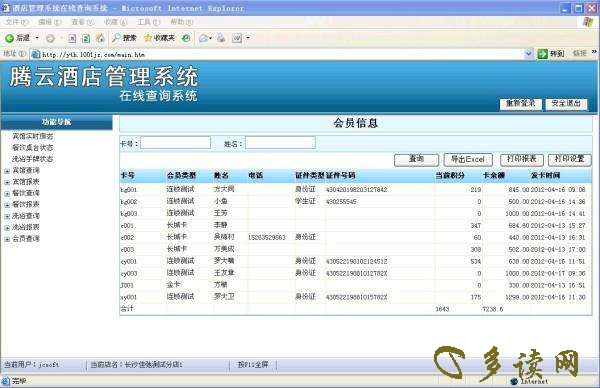This screenshot has width=600, height=388.
Task: Click the 打印设置 button
Action: point(569,160)
